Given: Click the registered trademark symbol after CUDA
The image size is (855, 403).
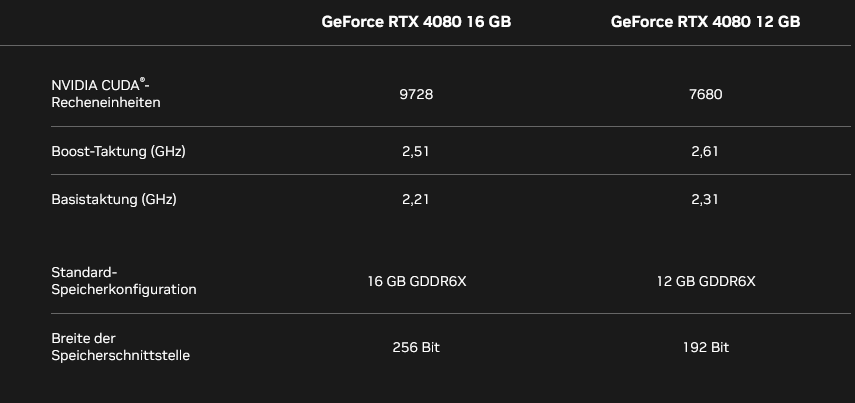Looking at the screenshot, I should (143, 82).
